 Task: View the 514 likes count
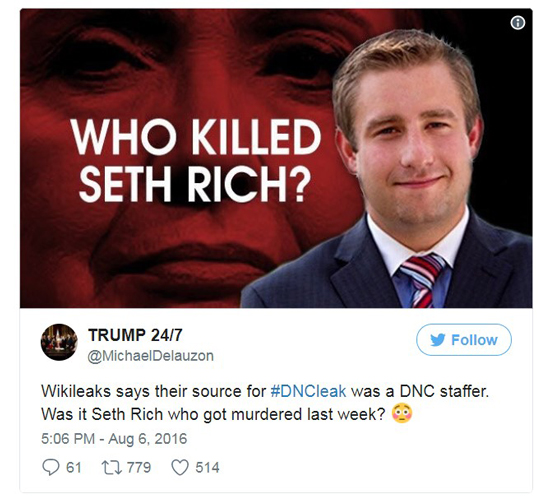click(x=207, y=467)
